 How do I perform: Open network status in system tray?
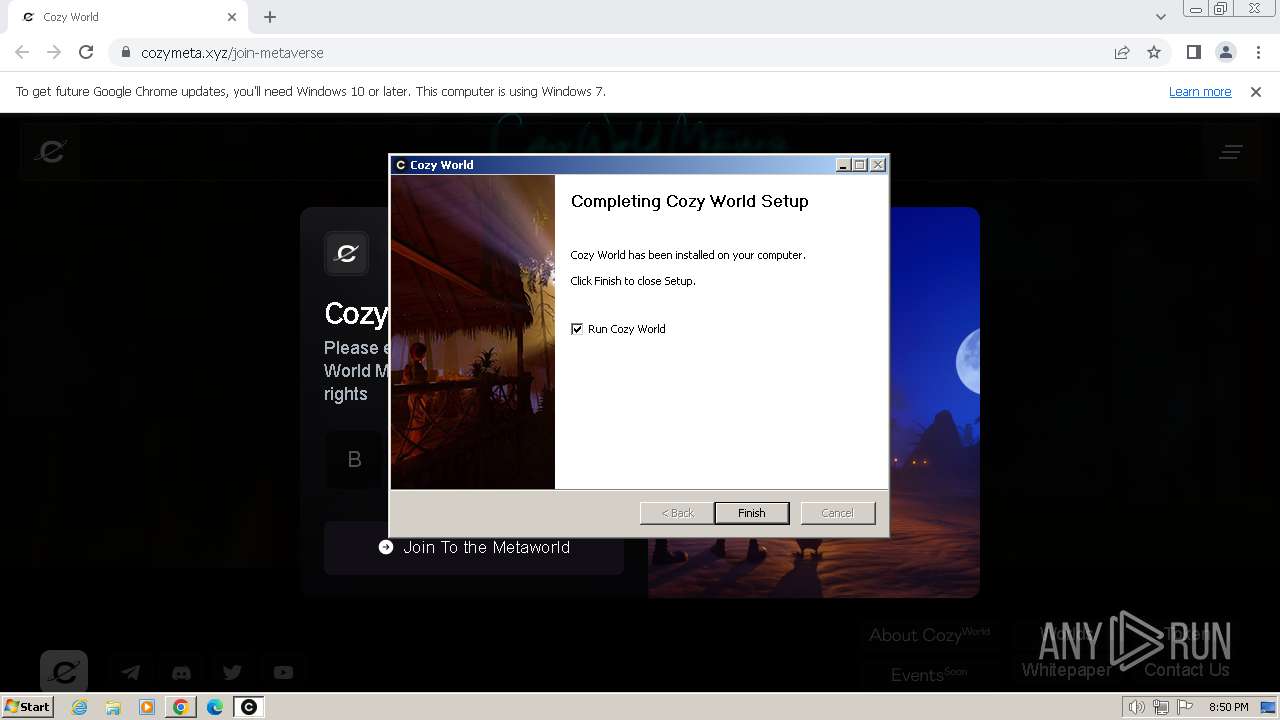(1160, 707)
